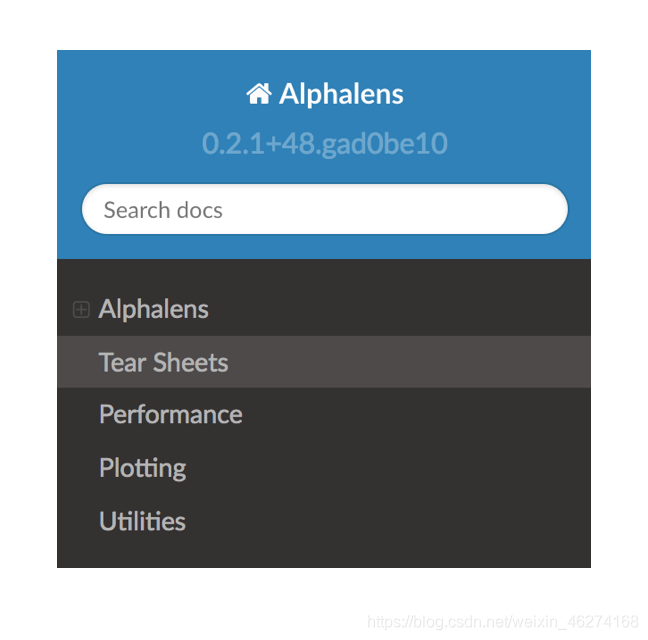
Task: Click the home icon beside Alphalens title
Action: (259, 94)
